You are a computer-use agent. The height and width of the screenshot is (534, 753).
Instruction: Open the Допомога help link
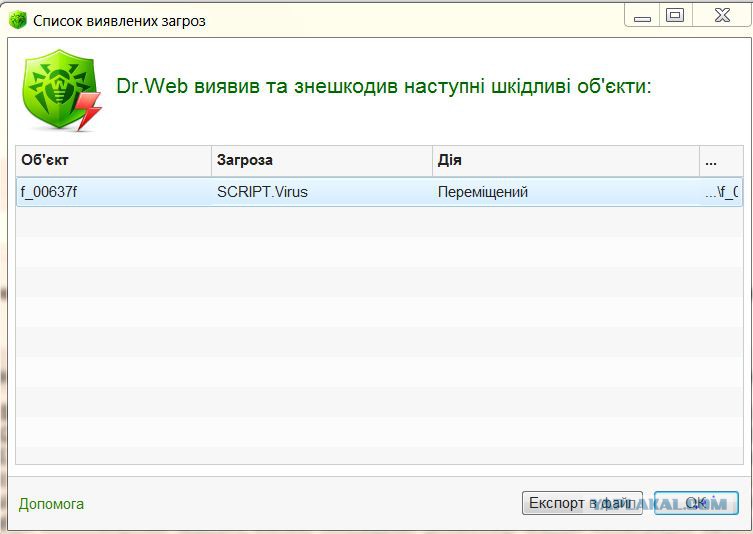[51, 504]
